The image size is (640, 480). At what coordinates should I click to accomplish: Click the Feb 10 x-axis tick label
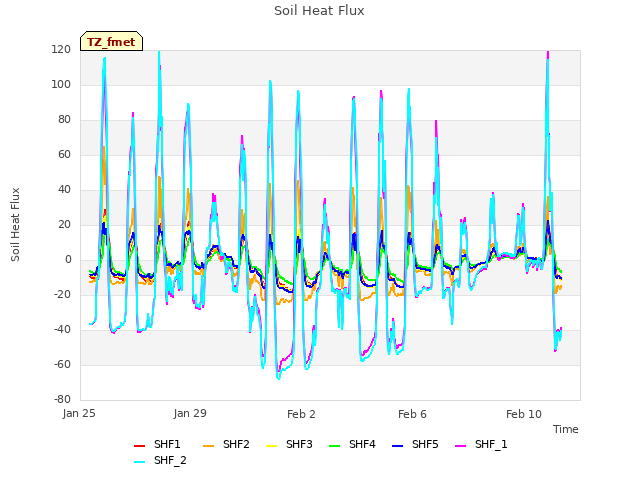[x=524, y=415]
